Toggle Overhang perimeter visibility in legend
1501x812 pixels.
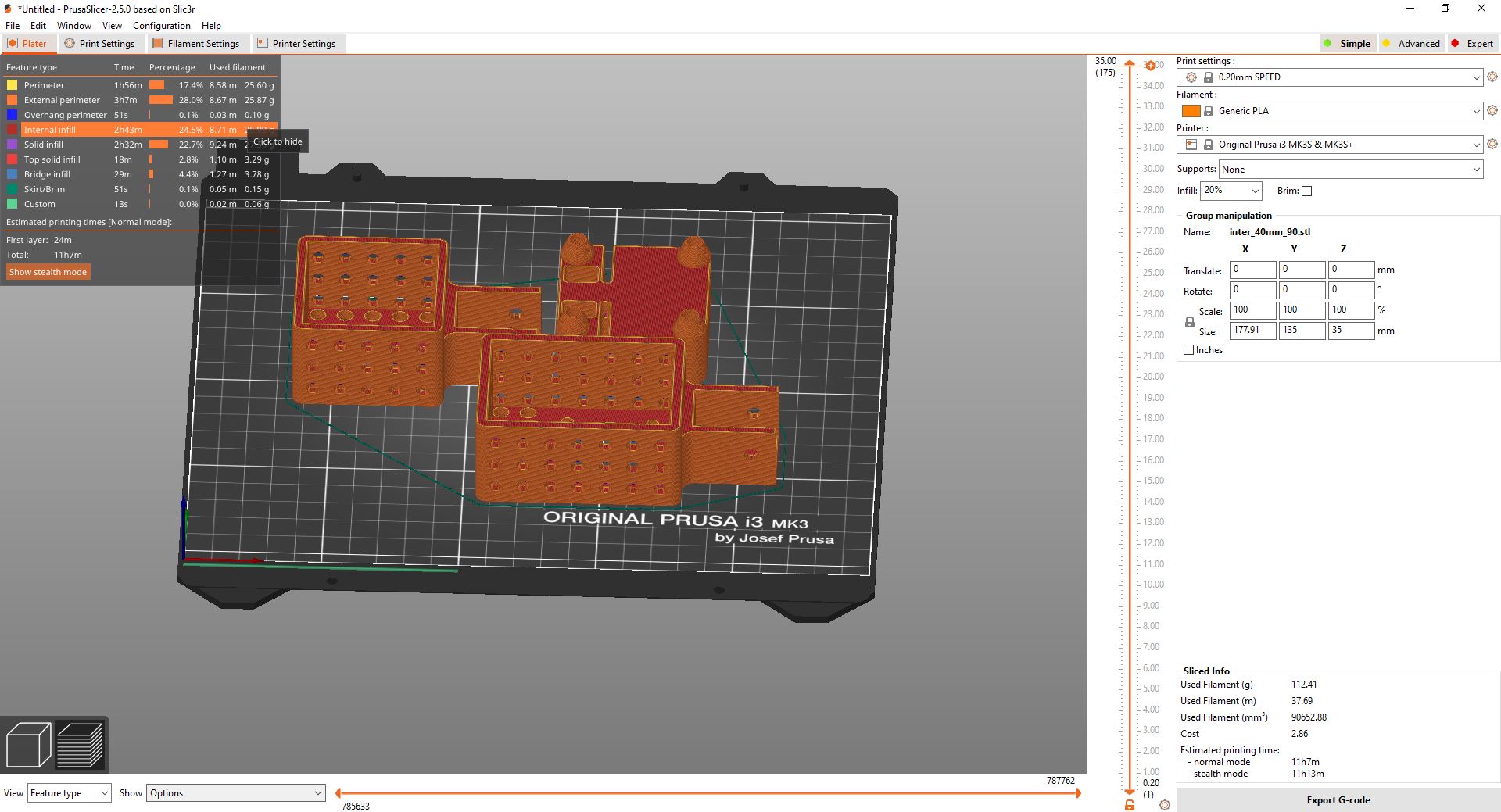click(x=141, y=115)
